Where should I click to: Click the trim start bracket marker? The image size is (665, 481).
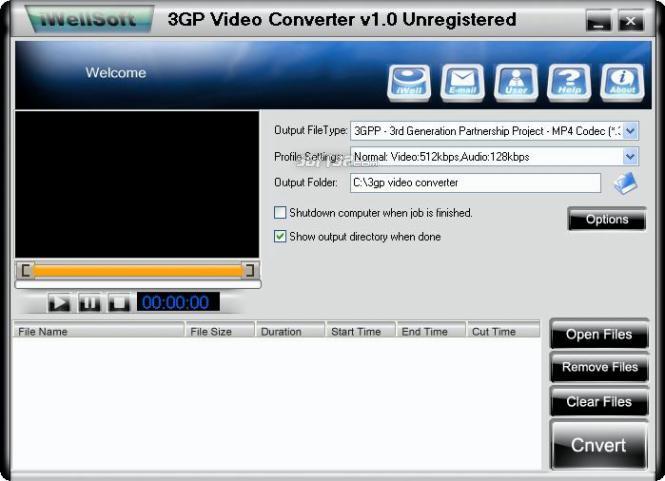pos(26,271)
